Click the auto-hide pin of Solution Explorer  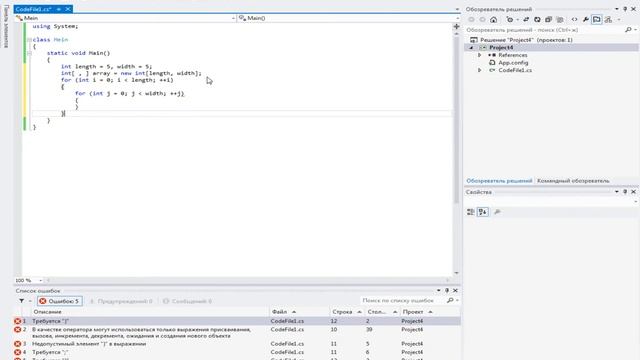tap(625, 9)
